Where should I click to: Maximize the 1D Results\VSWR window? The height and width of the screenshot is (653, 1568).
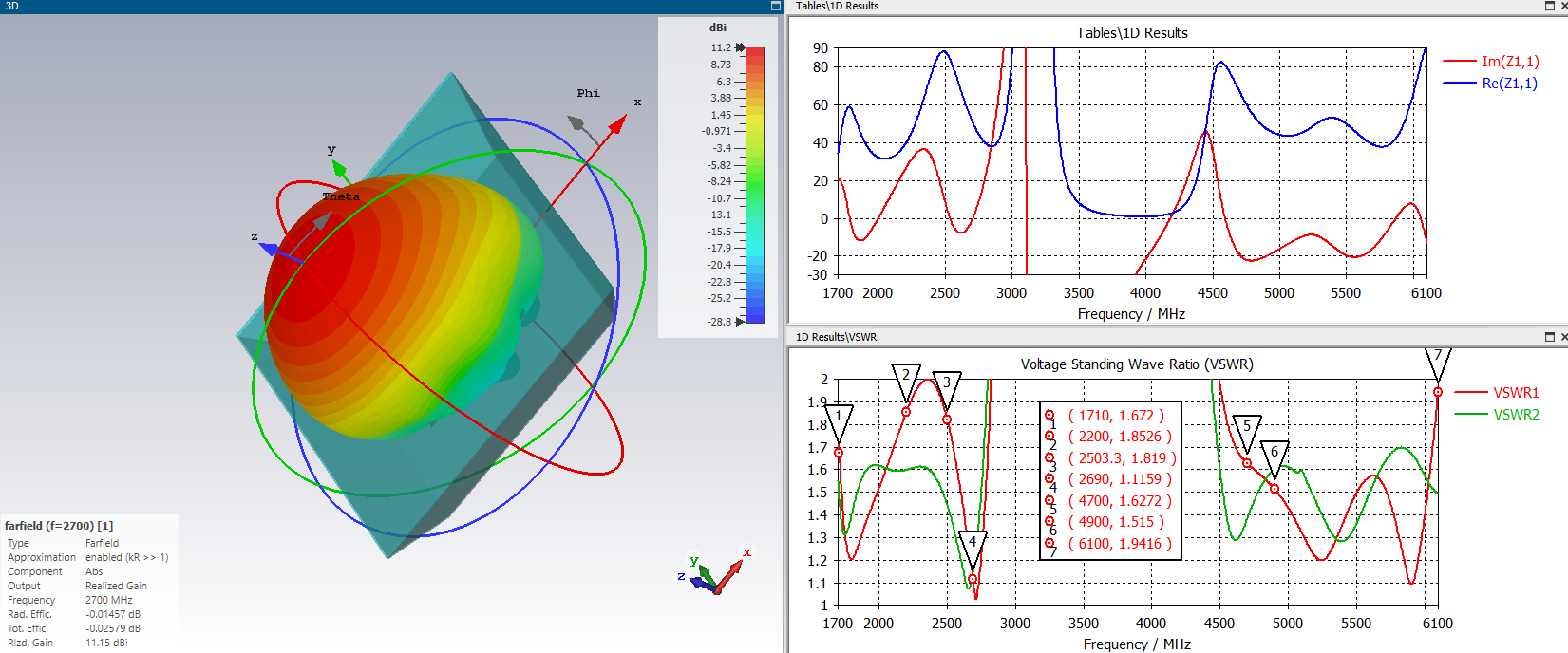[x=1550, y=337]
